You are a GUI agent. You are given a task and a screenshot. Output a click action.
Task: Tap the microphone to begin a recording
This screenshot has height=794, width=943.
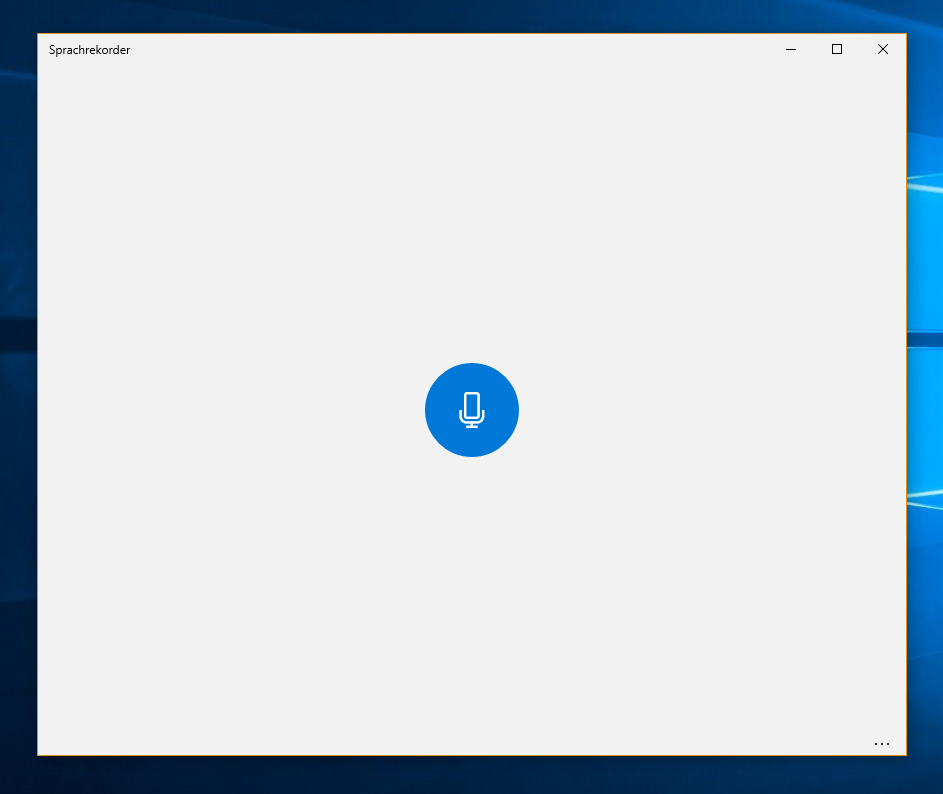pyautogui.click(x=471, y=410)
